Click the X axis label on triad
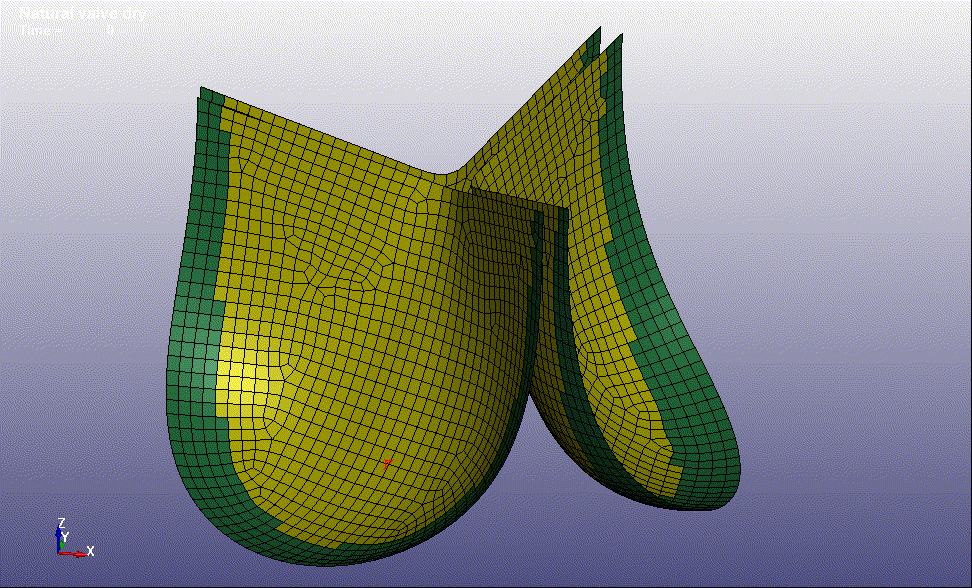Screen dimensions: 972x588 [x=90, y=551]
